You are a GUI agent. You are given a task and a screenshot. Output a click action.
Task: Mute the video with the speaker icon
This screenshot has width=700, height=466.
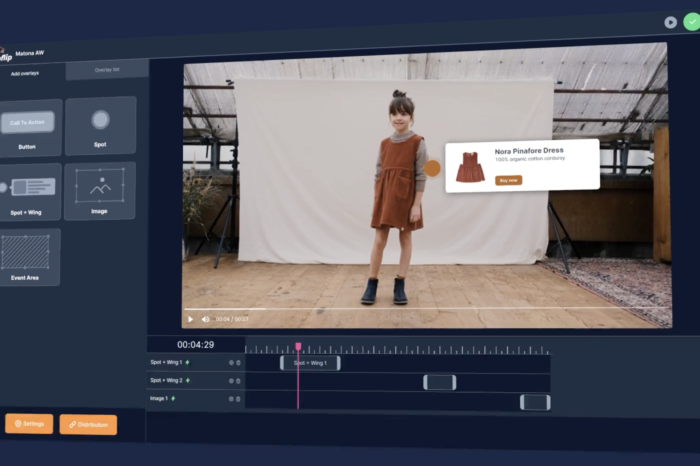(x=205, y=319)
